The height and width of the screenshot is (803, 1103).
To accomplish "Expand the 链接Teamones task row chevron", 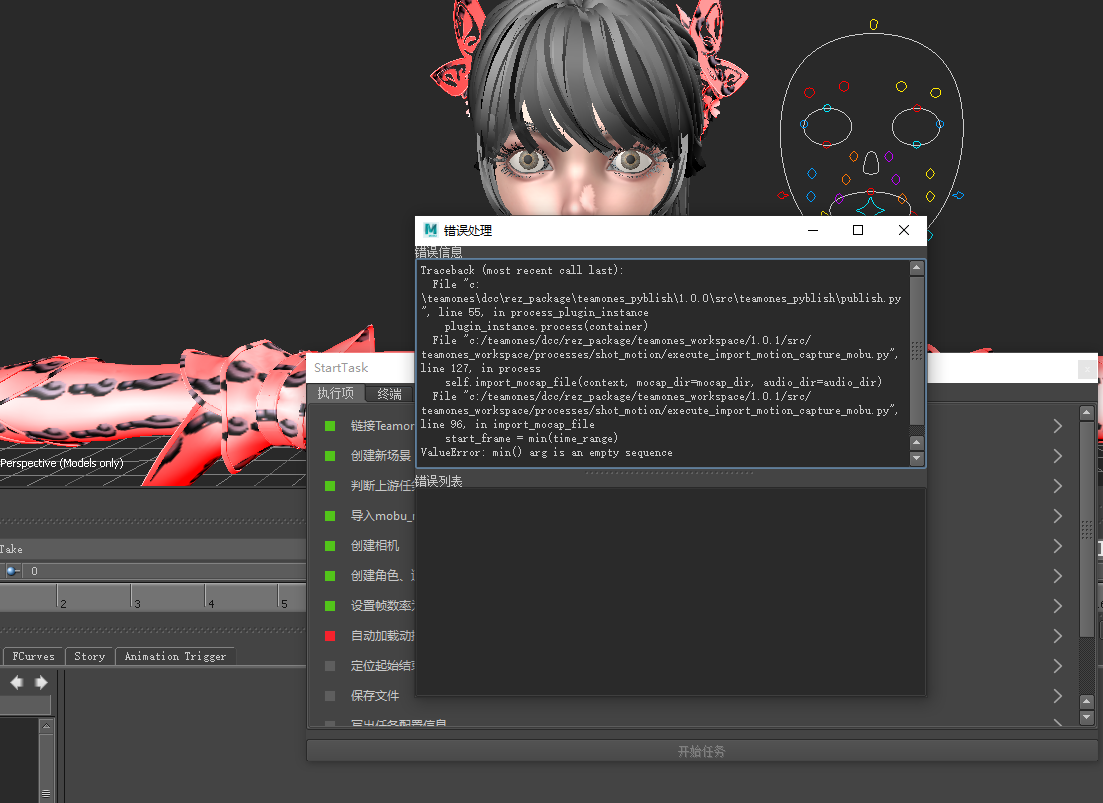I will tap(1057, 426).
